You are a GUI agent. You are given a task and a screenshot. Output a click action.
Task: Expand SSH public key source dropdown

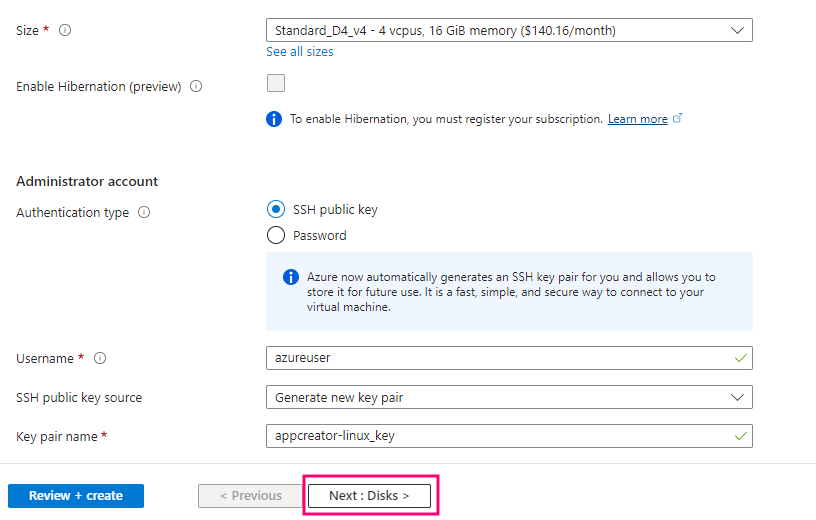coord(509,397)
